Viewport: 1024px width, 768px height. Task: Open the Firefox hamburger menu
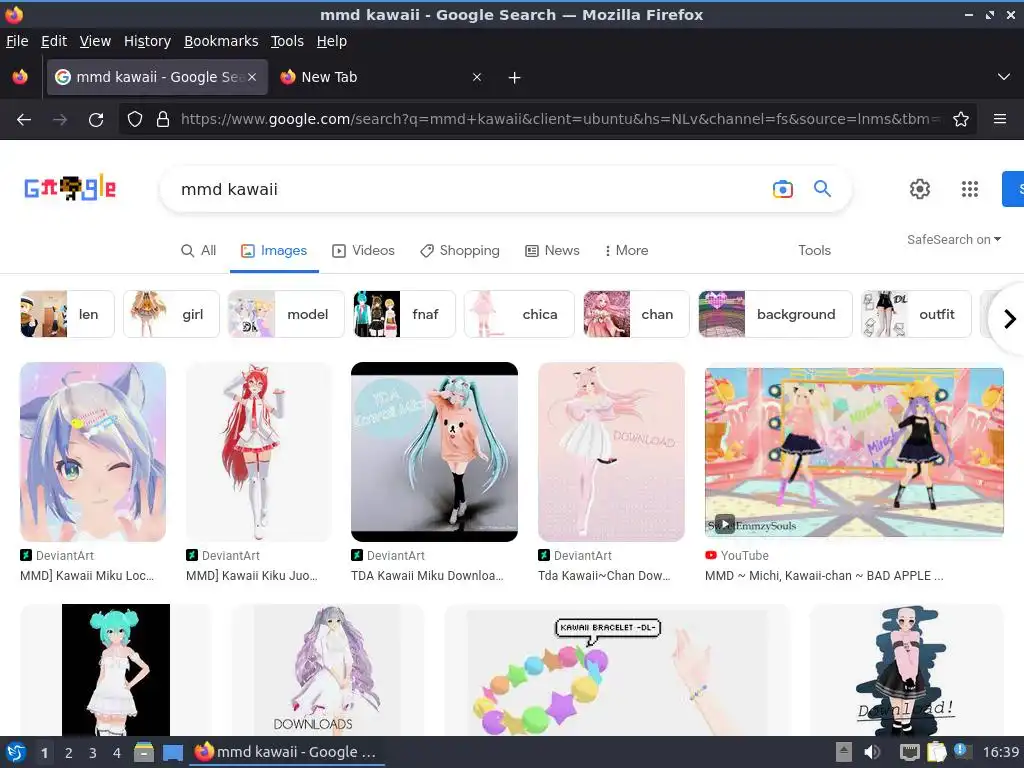point(1000,119)
